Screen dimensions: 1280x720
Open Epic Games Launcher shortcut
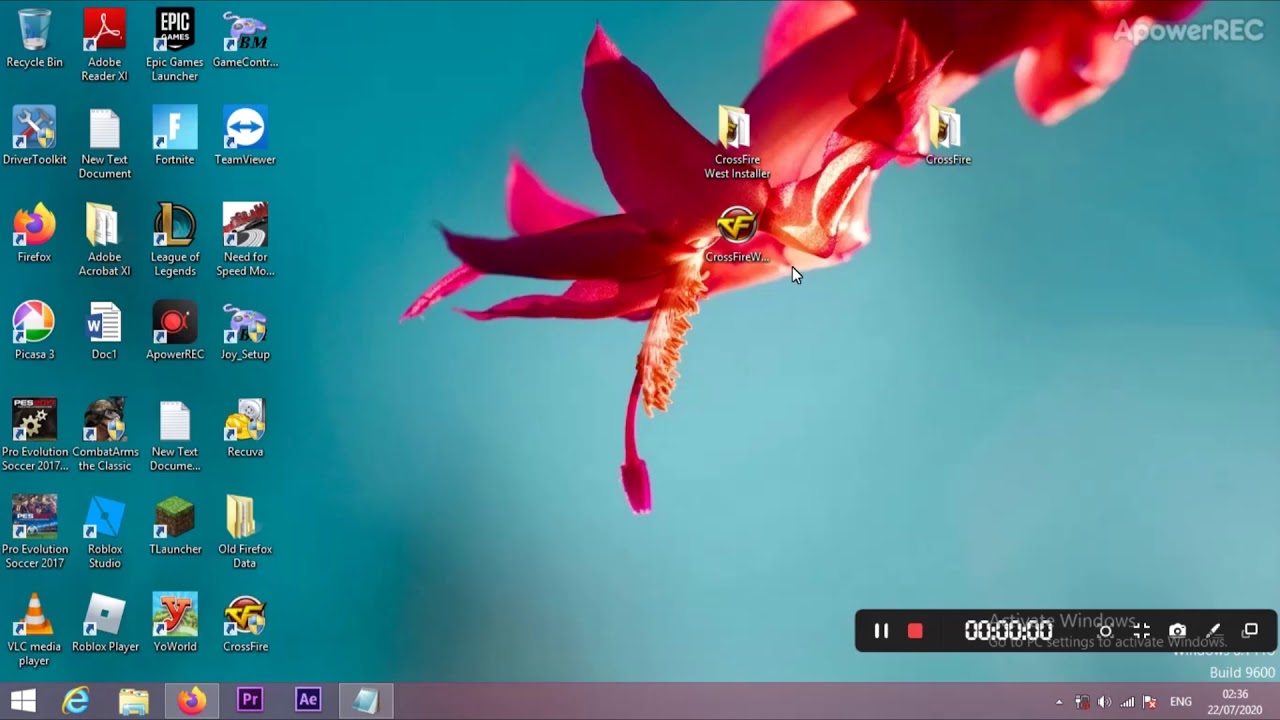pyautogui.click(x=175, y=45)
